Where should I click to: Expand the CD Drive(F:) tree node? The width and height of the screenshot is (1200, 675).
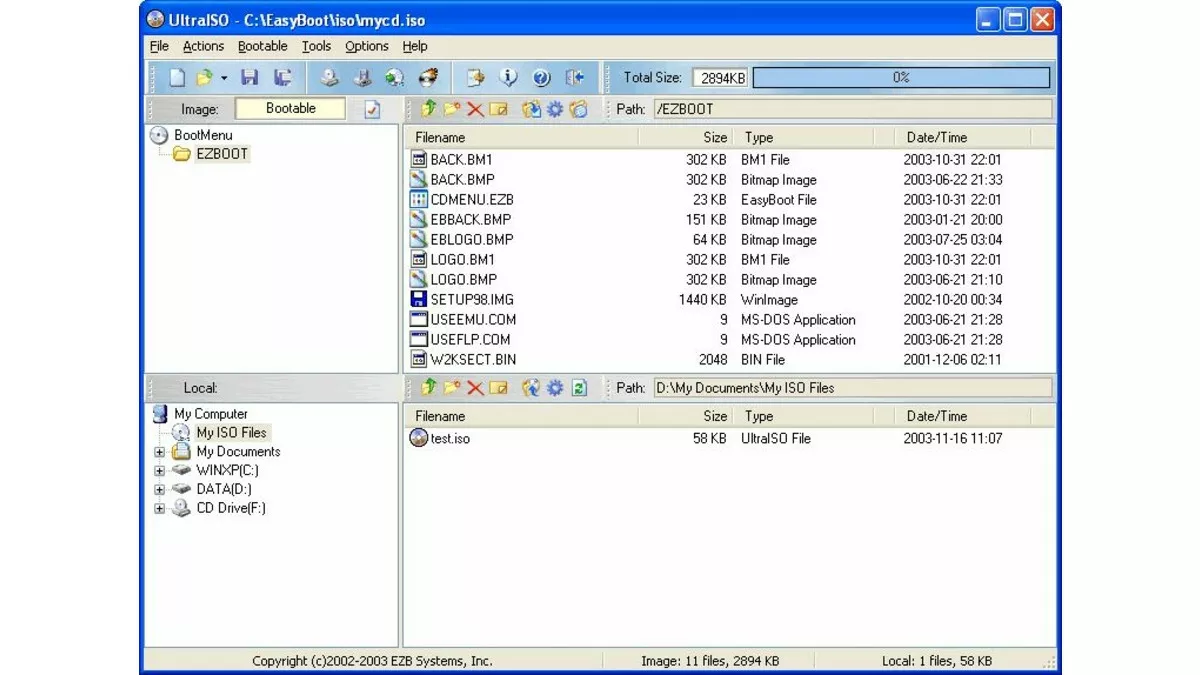tap(159, 509)
